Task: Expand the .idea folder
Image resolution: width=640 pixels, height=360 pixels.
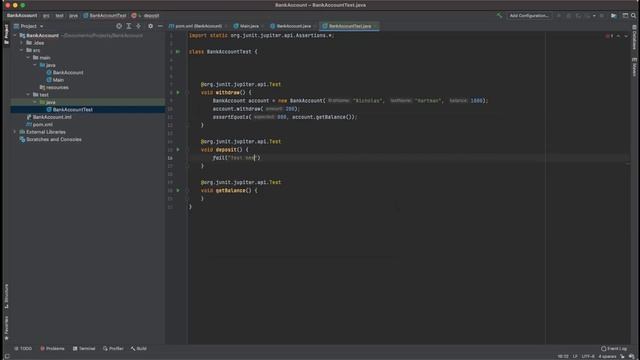Action: point(22,43)
